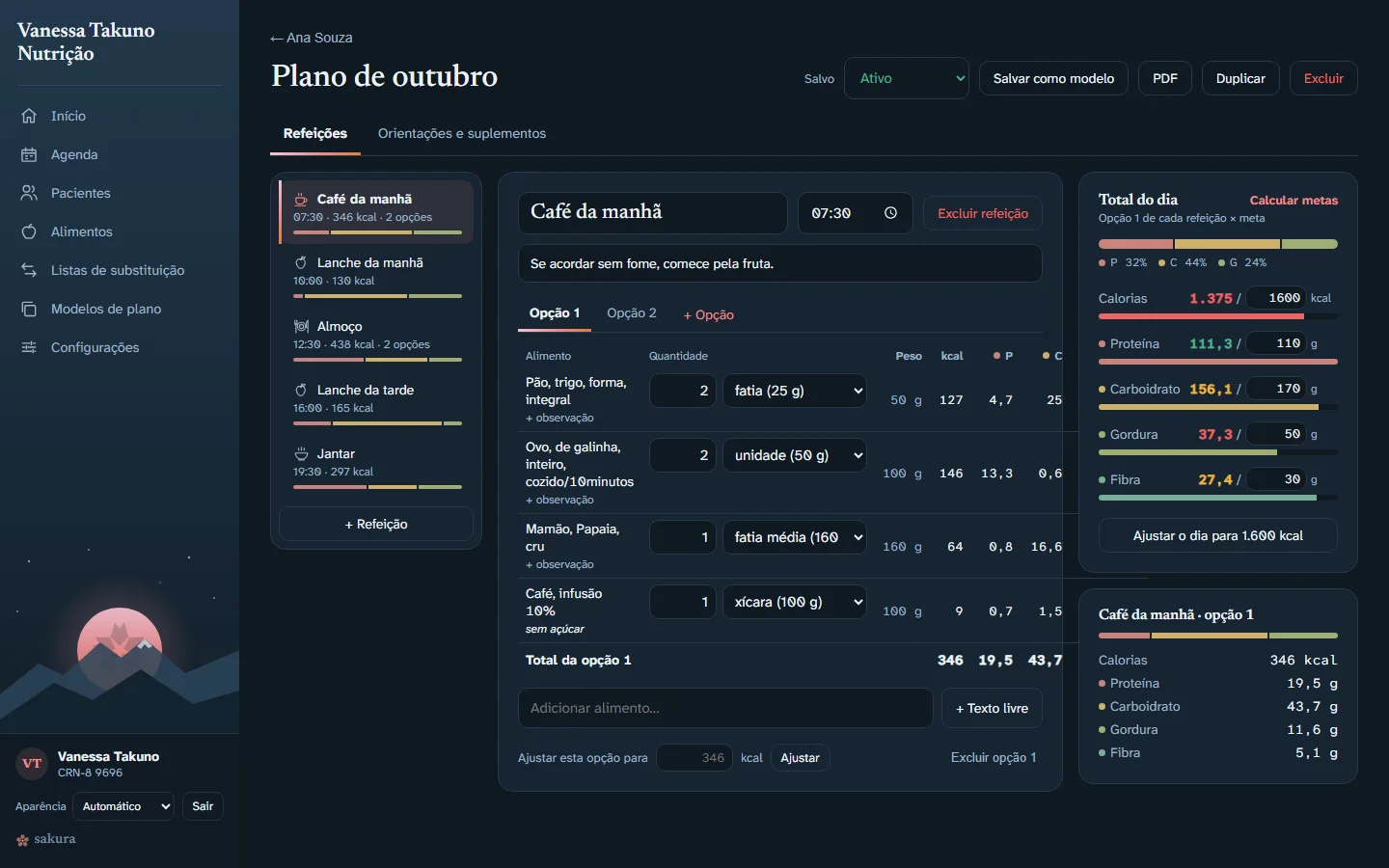1389x868 pixels.
Task: Go back to Ana Souza
Action: [312, 38]
